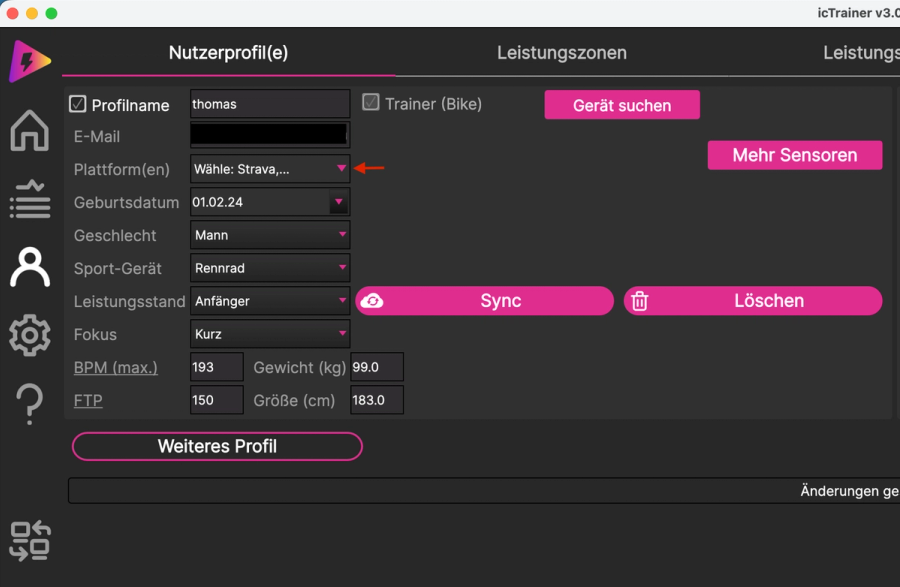This screenshot has height=587, width=900.
Task: Click the cloud icon on Sync button
Action: tap(373, 301)
